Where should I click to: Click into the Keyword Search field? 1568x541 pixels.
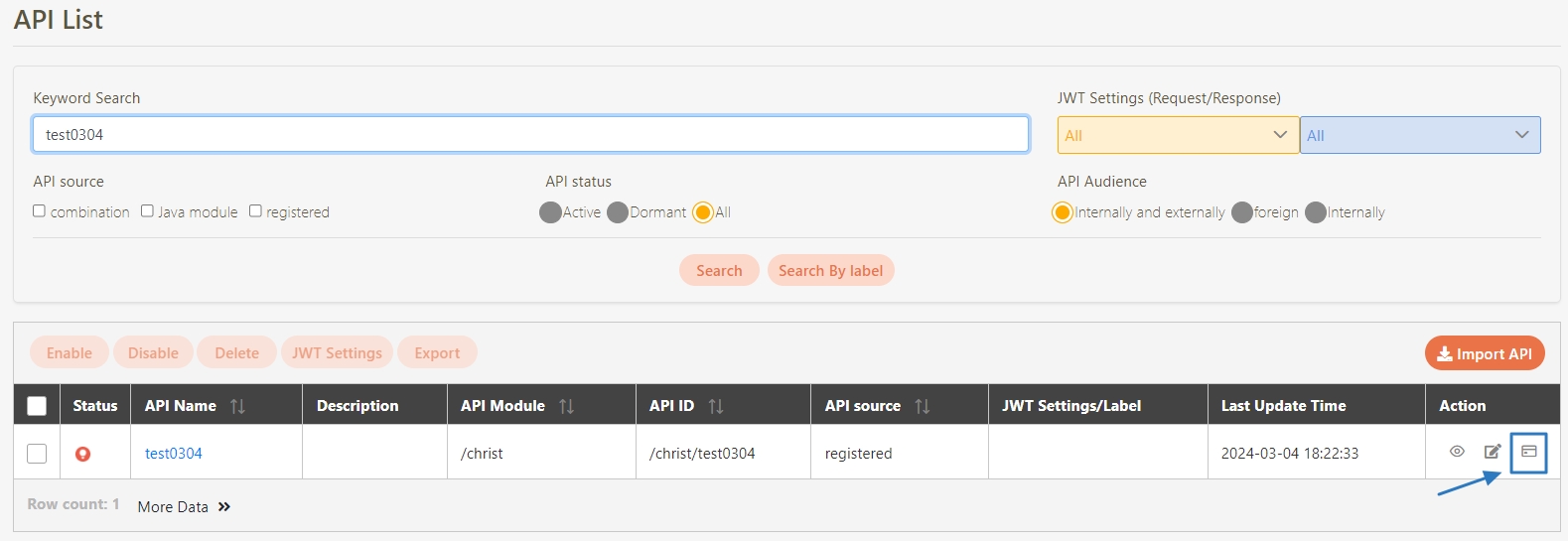pyautogui.click(x=530, y=135)
